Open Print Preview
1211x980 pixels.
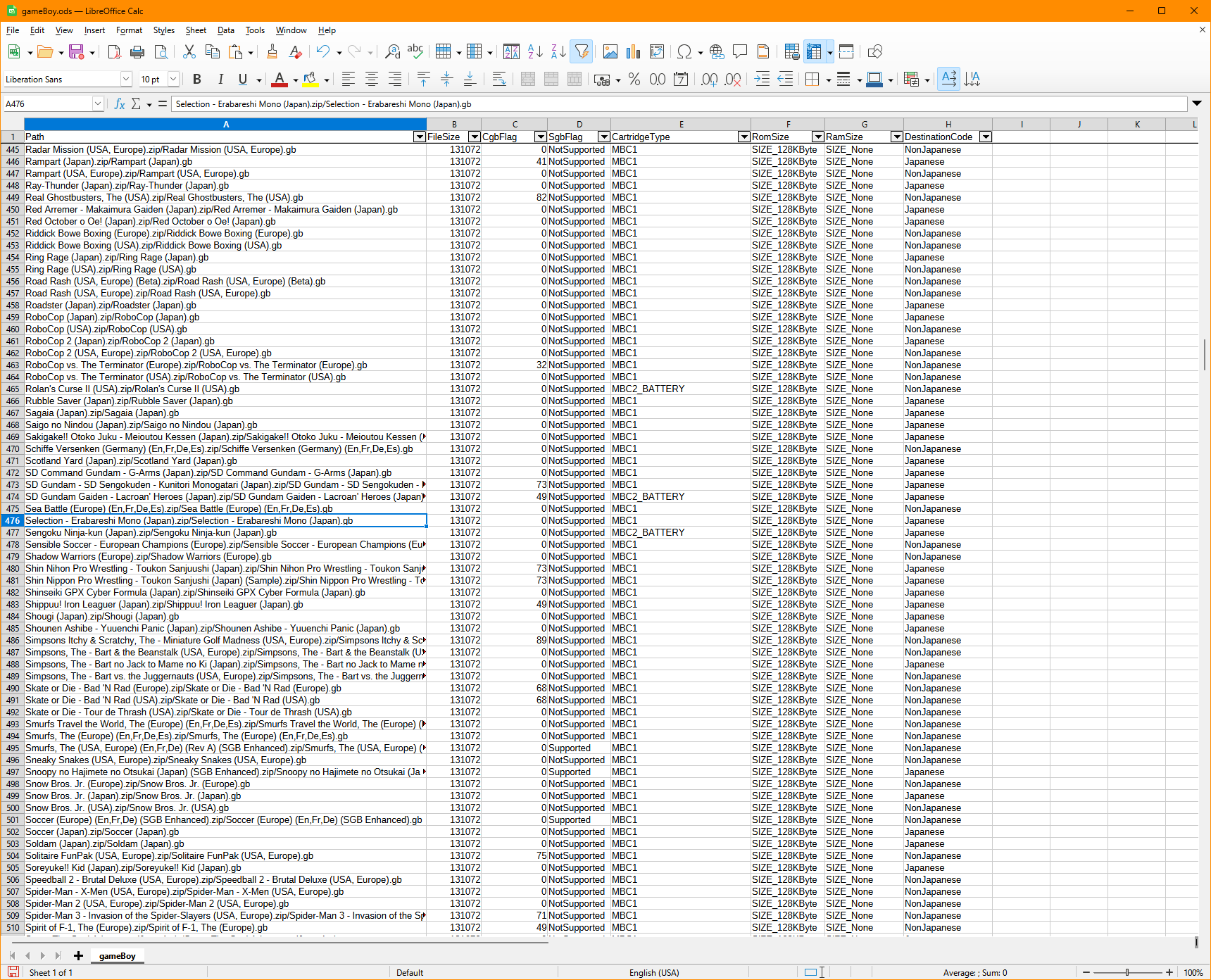(161, 51)
